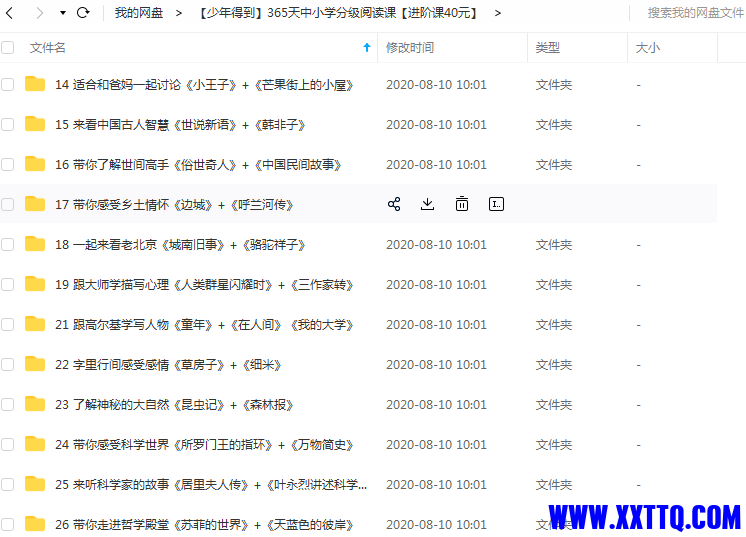Image resolution: width=746 pixels, height=537 pixels.
Task: Click folder icon of 23 昆虫记
Action: pyautogui.click(x=35, y=403)
